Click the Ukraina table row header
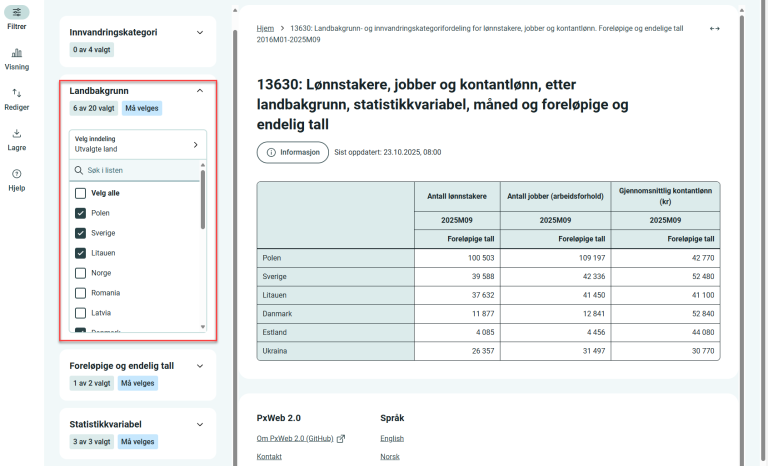 point(336,351)
